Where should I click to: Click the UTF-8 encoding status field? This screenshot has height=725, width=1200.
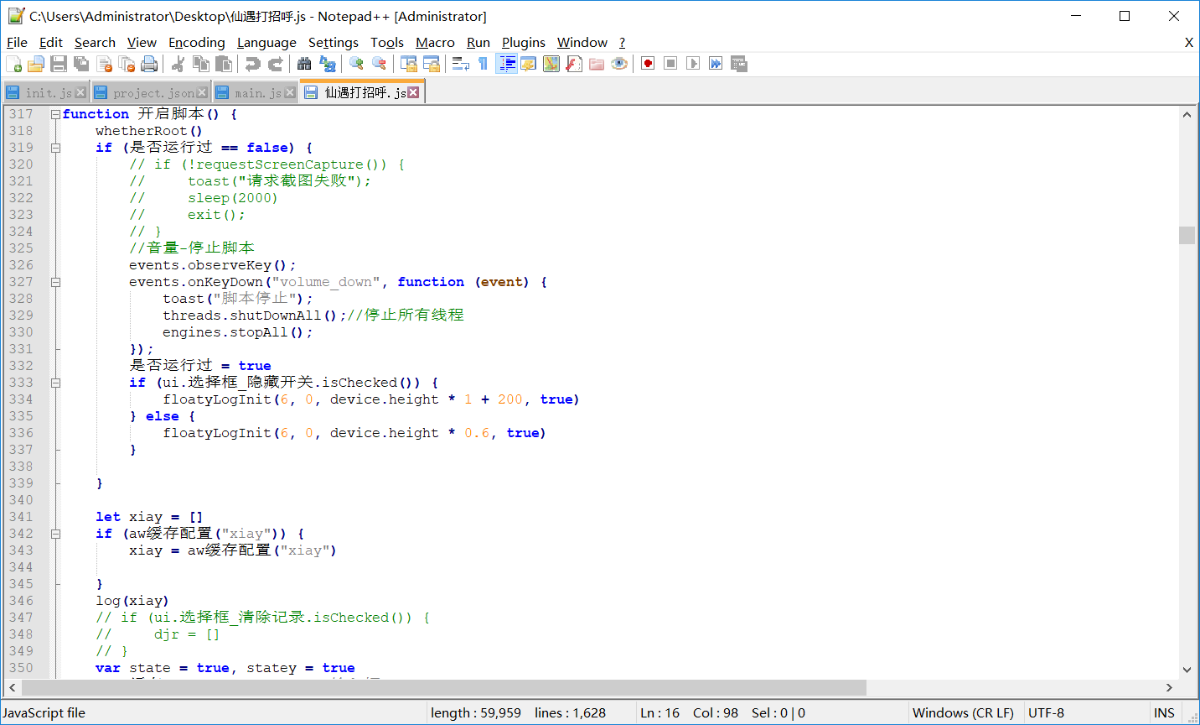pyautogui.click(x=1047, y=713)
